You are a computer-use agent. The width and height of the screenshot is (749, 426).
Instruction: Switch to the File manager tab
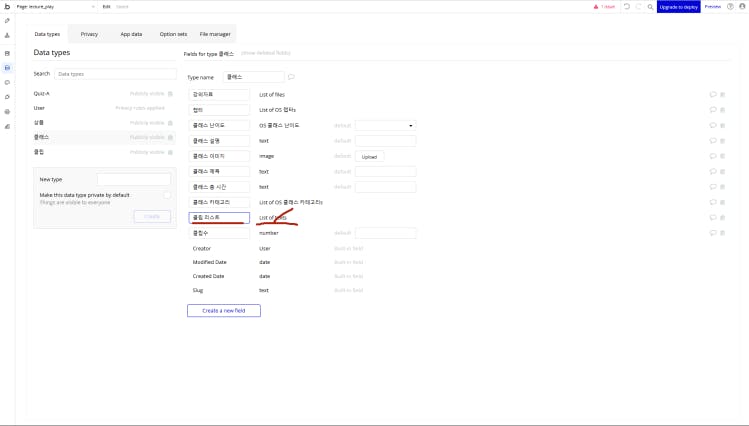click(x=215, y=34)
